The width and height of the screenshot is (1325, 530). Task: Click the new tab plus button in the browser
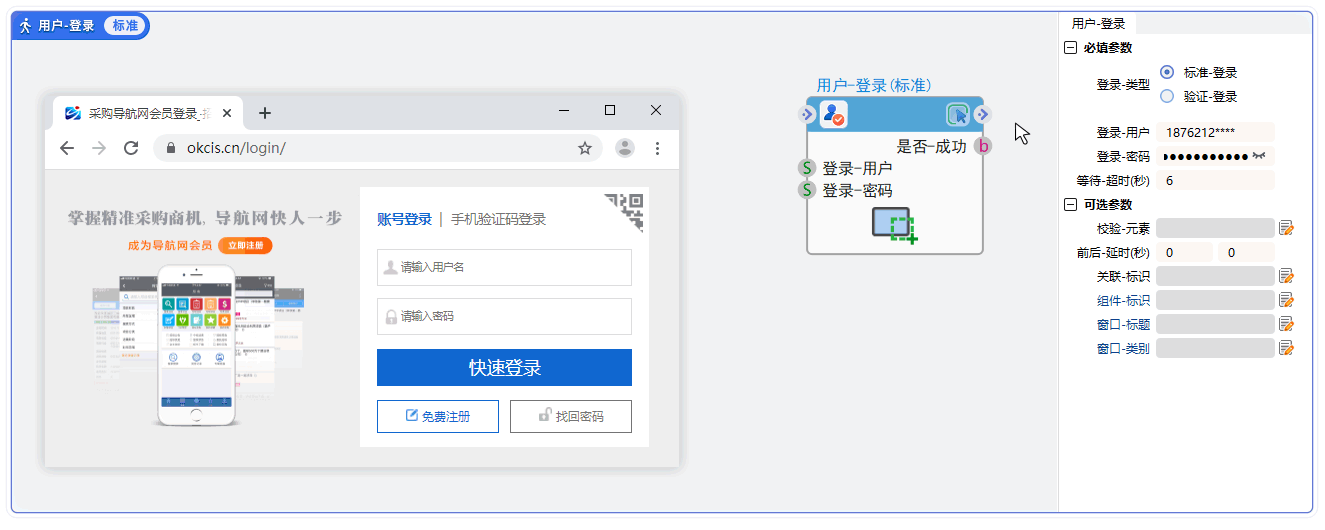[x=265, y=113]
